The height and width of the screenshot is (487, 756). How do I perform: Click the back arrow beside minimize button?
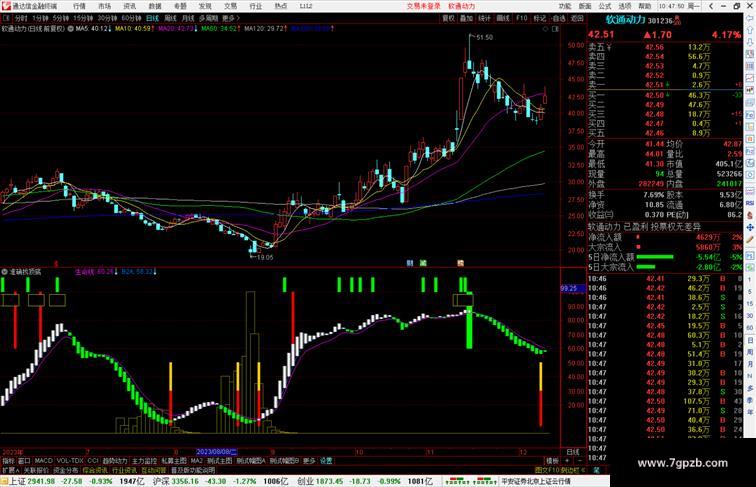click(711, 6)
